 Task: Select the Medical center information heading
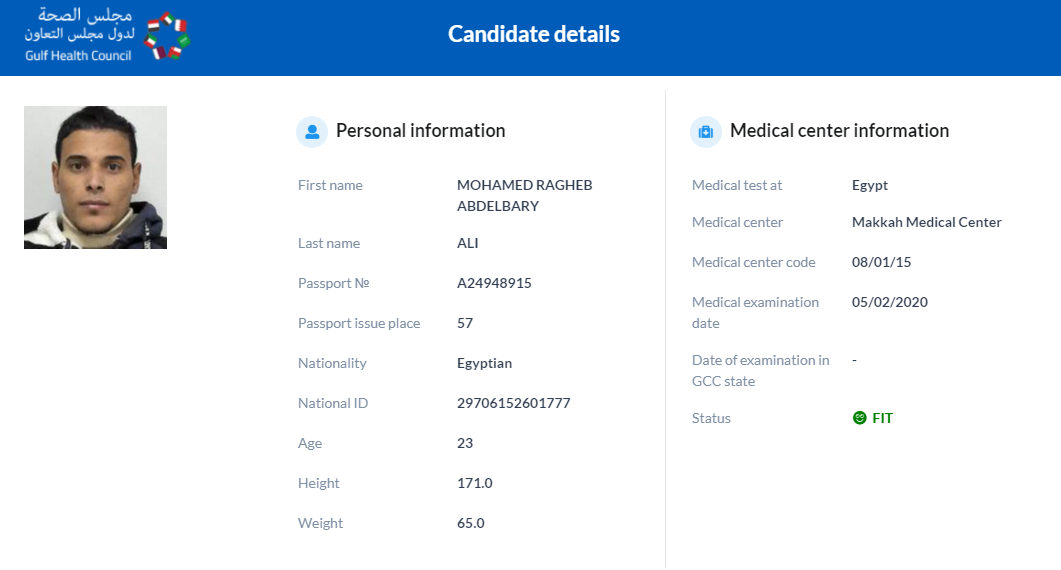pos(840,131)
